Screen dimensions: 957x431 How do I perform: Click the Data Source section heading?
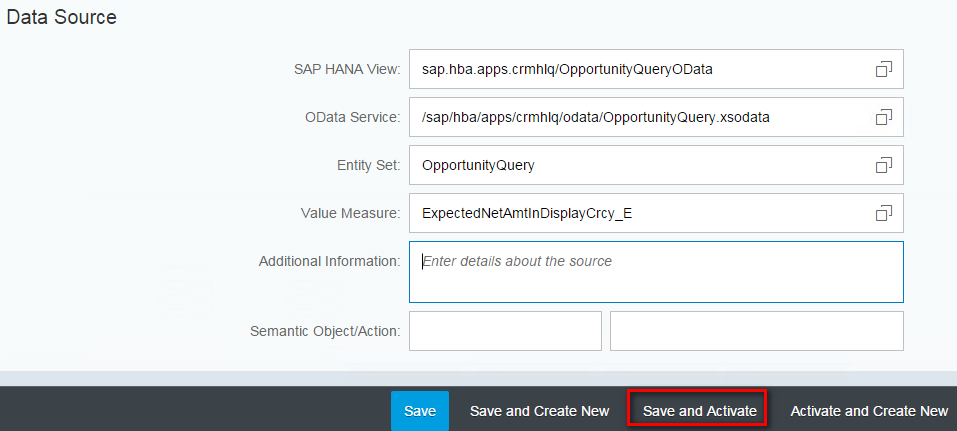point(61,17)
